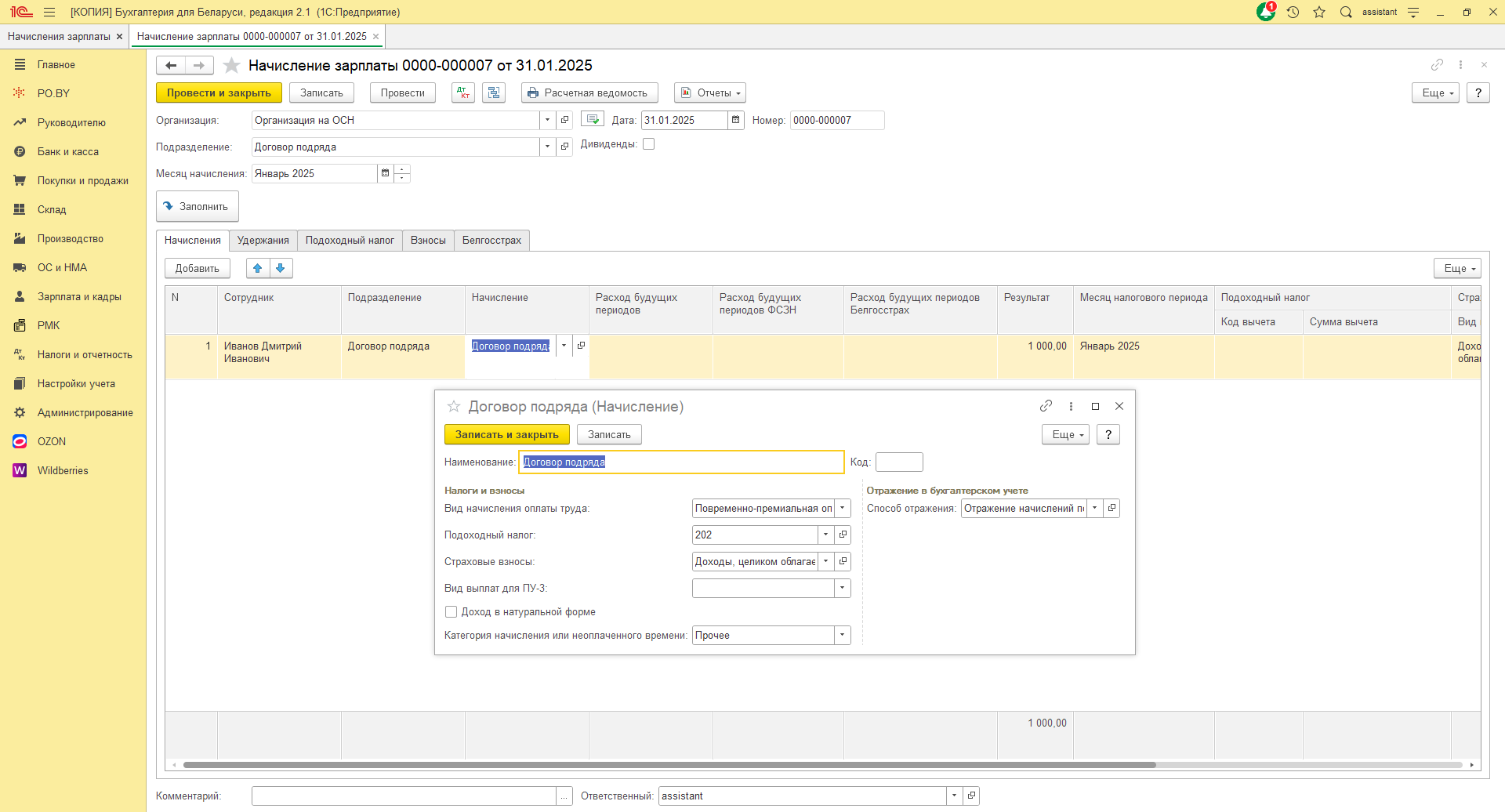The height and width of the screenshot is (812, 1505).
Task: Expand the Подоходный налог dropdown in dialog
Action: click(x=825, y=535)
